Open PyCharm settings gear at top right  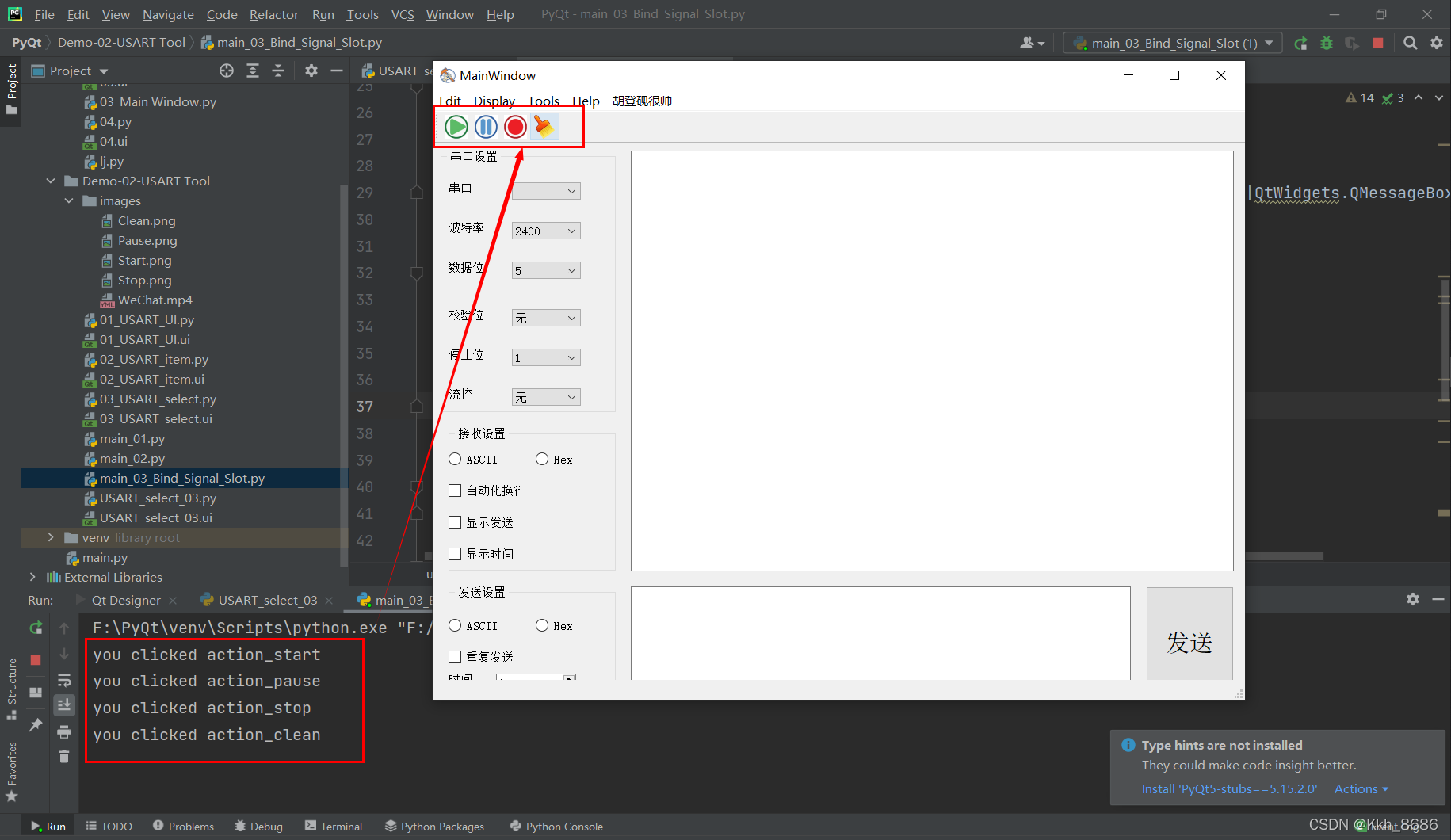click(1437, 43)
